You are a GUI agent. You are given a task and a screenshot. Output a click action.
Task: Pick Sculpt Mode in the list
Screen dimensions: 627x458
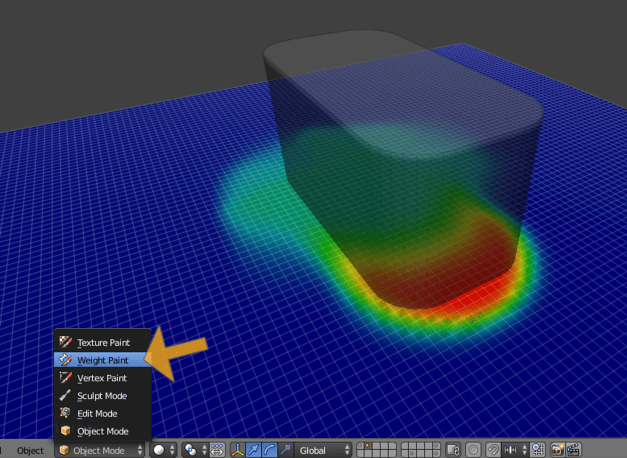[102, 396]
